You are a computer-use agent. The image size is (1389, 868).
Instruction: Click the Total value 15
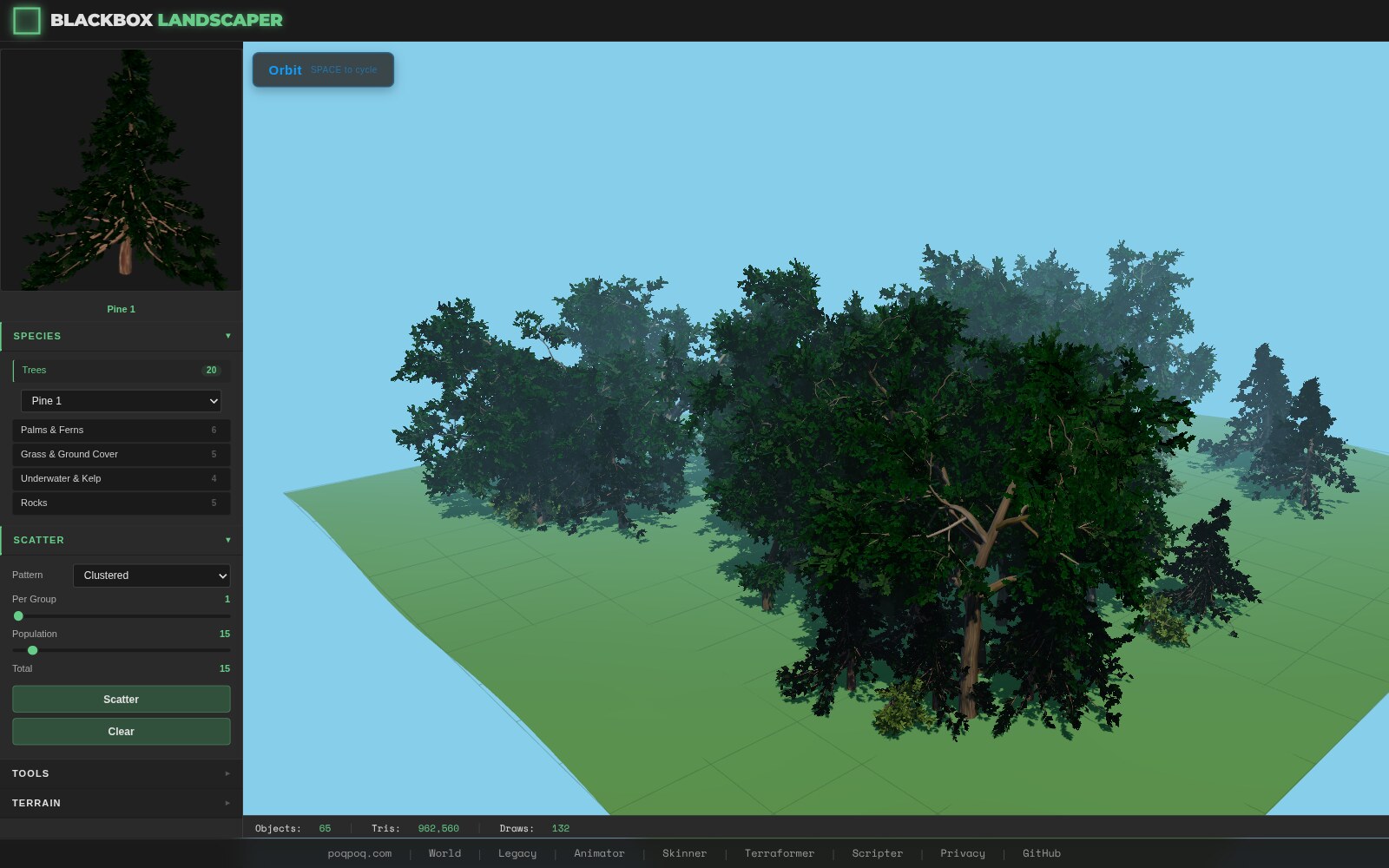(225, 668)
